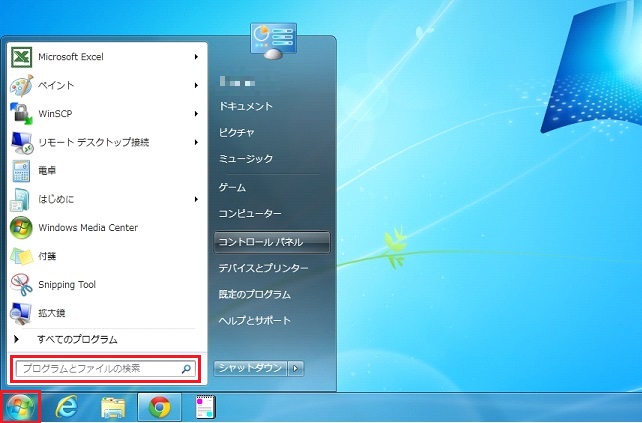642x423 pixels.
Task: Open the notepad app on the taskbar
Action: pyautogui.click(x=205, y=407)
